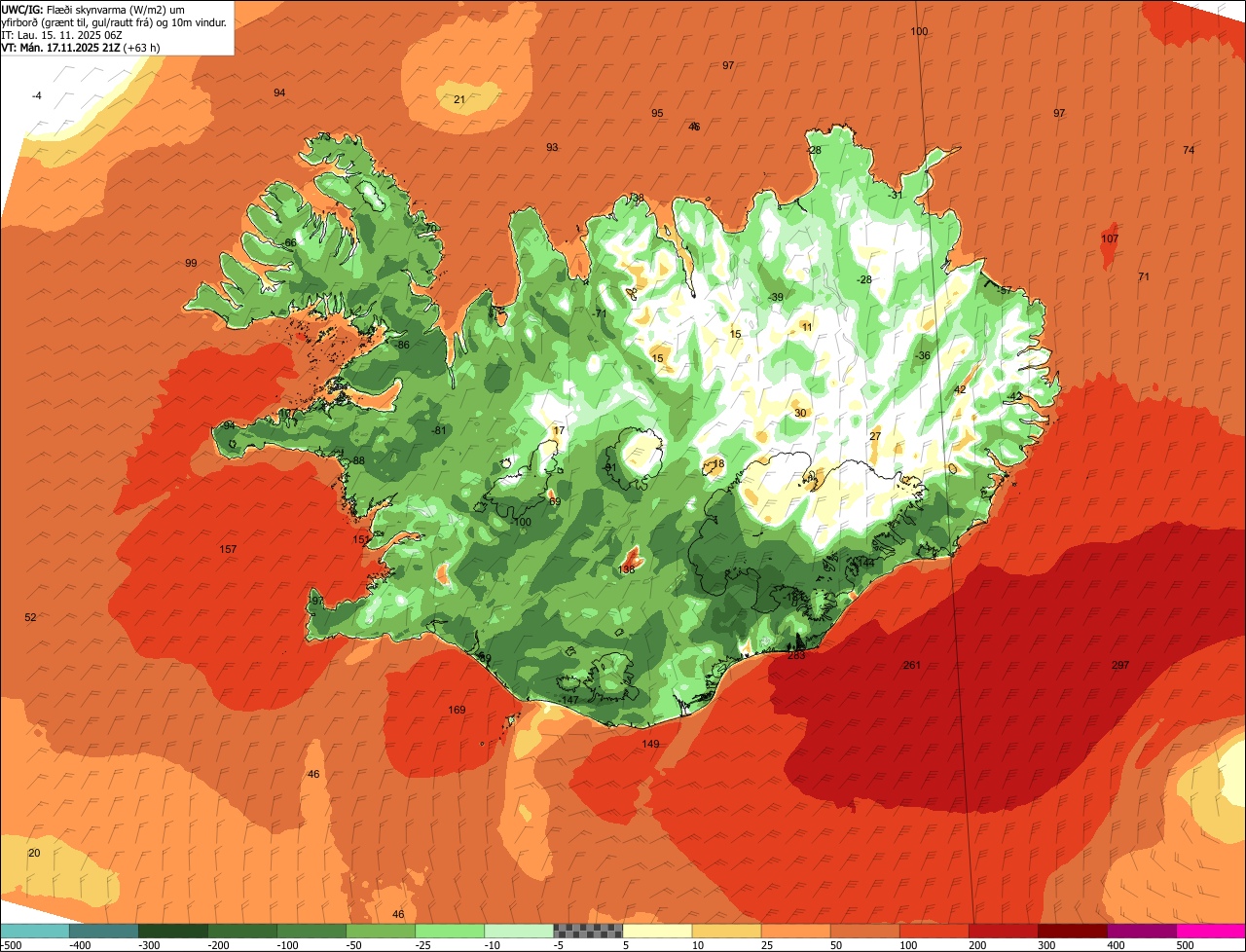Click the map title line beginning 'UWC/IG: Flæði skynvarma'
Viewport: 1246px width, 952px height.
pyautogui.click(x=114, y=9)
